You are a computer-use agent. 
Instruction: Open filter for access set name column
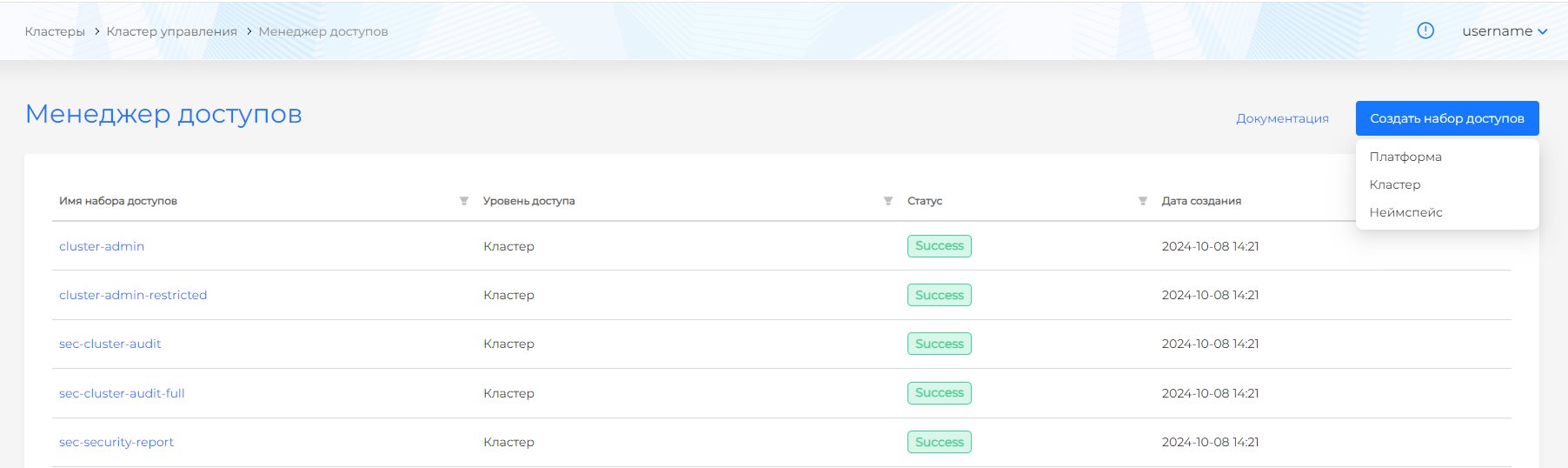coord(464,201)
